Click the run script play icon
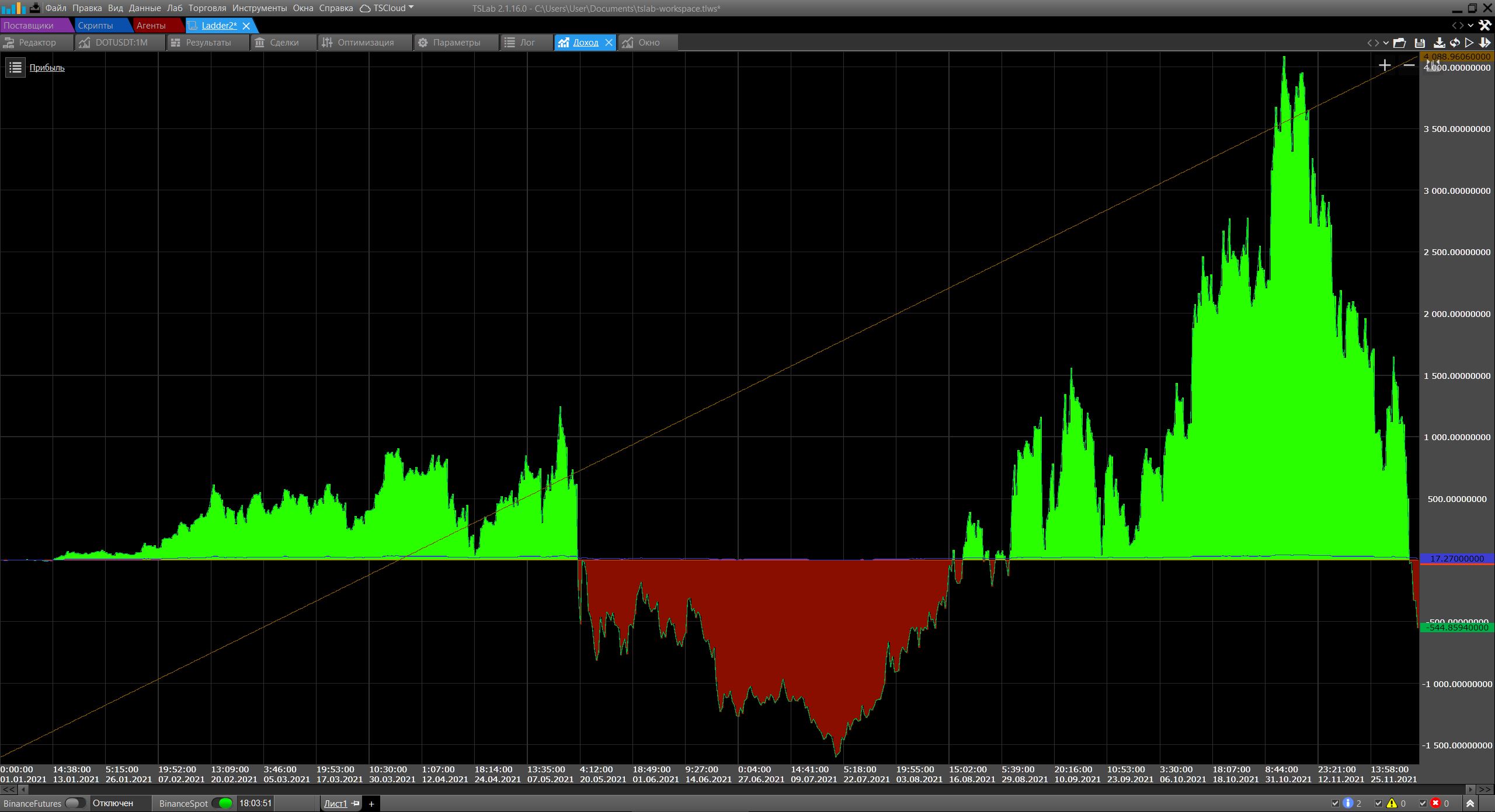1495x812 pixels. [1469, 43]
